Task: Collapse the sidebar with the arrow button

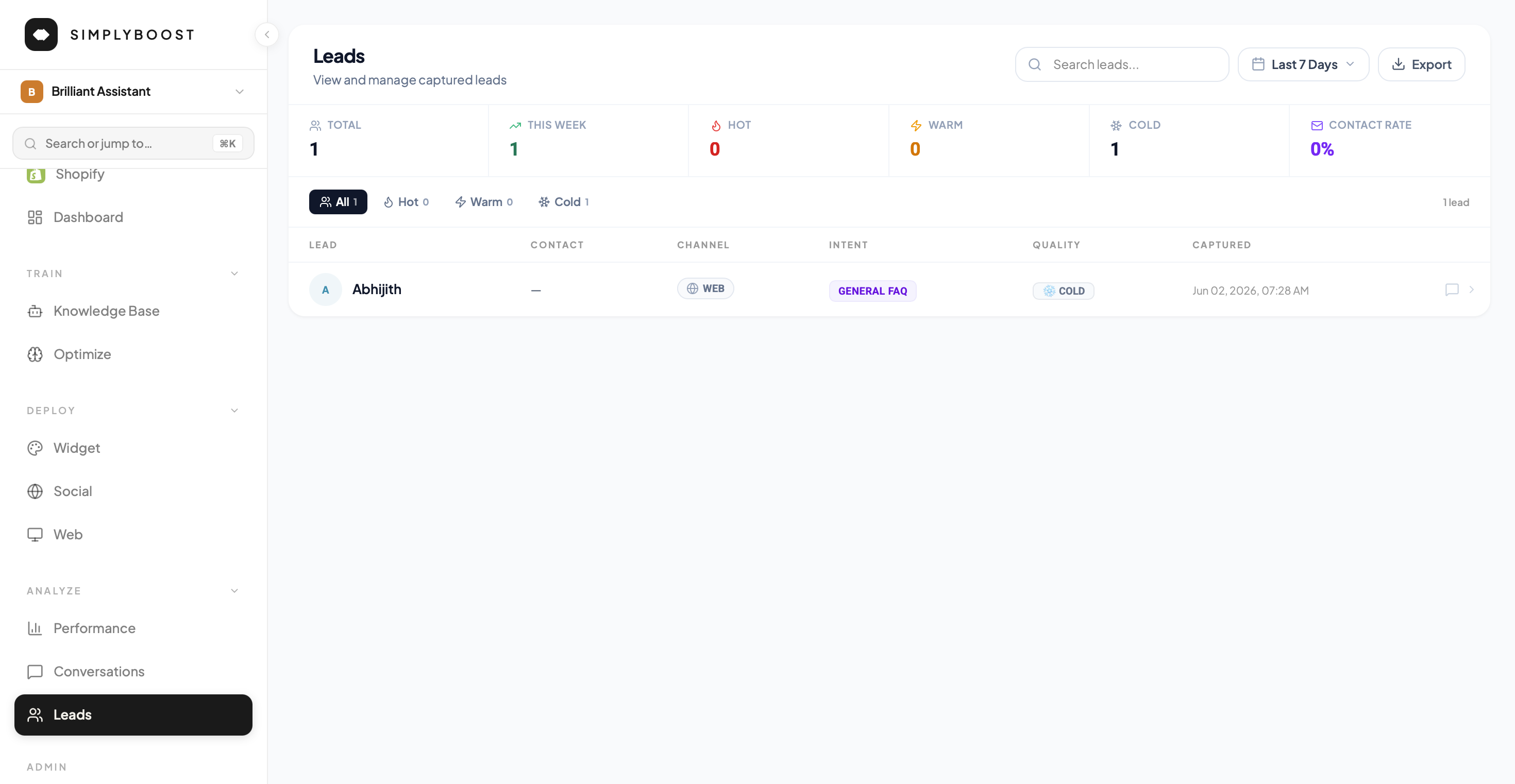Action: [267, 35]
